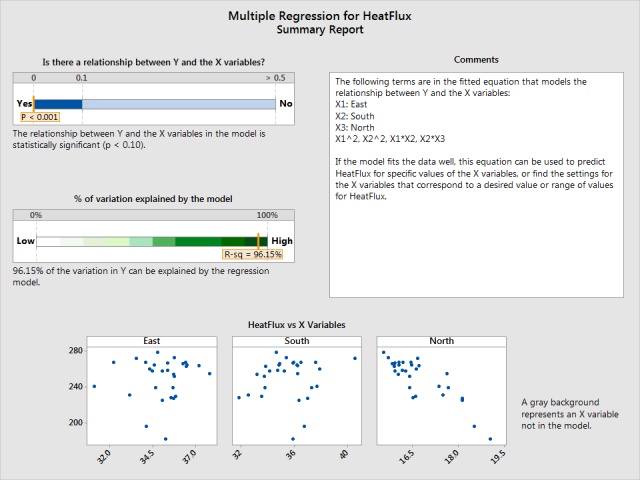
Task: Click the '% of variation explained by the model' heading
Action: tap(153, 199)
